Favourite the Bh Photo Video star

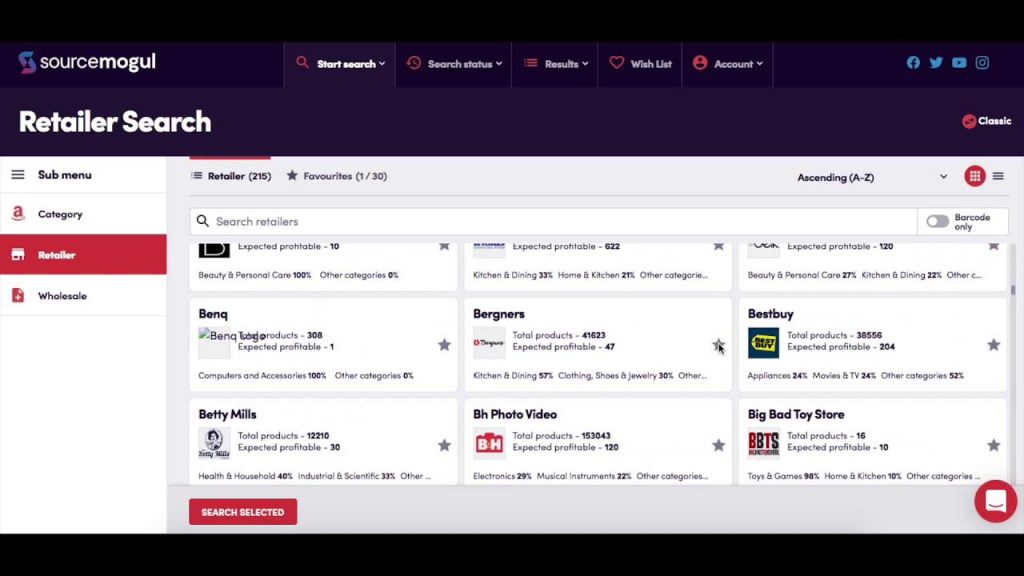point(718,445)
